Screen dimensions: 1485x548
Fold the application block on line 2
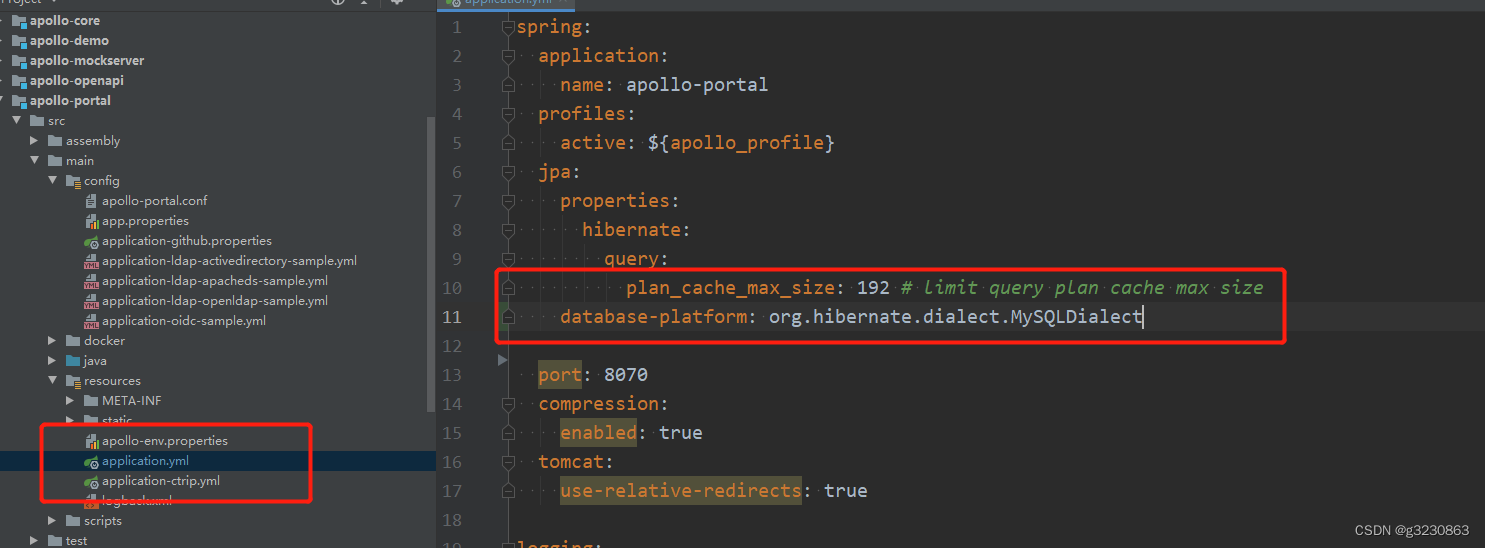click(508, 57)
